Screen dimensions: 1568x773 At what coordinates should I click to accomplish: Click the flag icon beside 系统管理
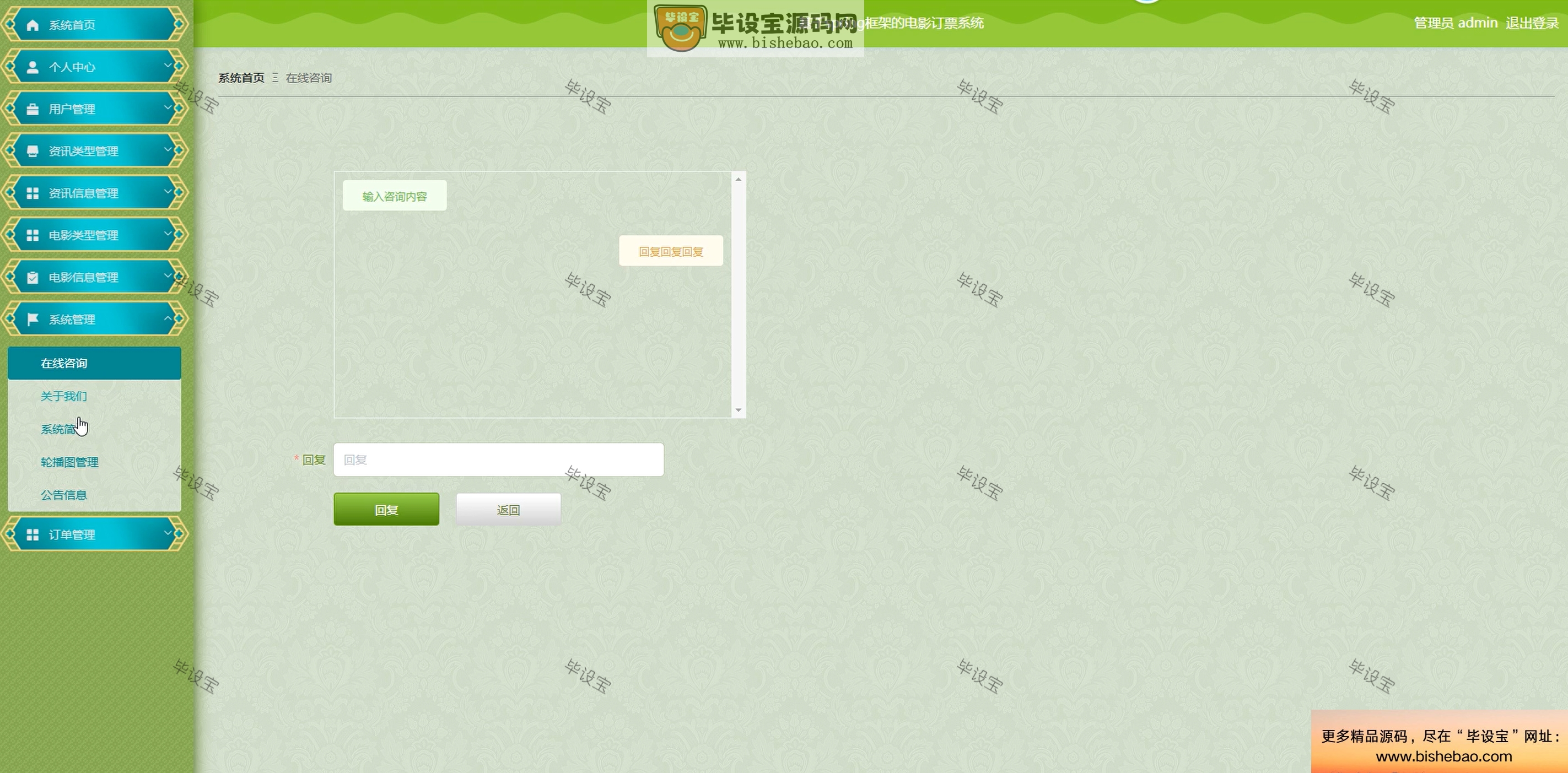[33, 319]
